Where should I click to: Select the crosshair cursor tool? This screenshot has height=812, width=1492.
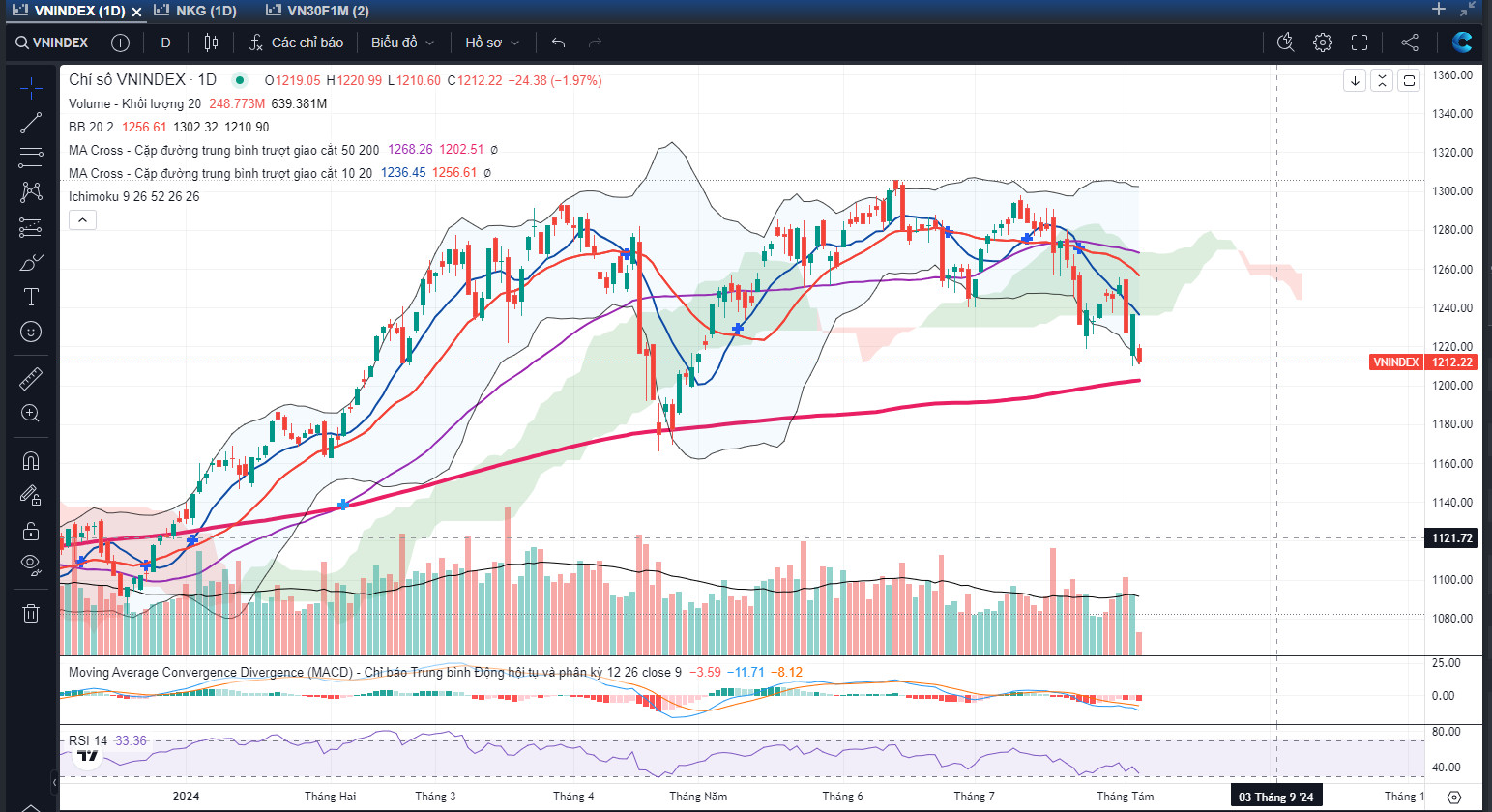31,88
